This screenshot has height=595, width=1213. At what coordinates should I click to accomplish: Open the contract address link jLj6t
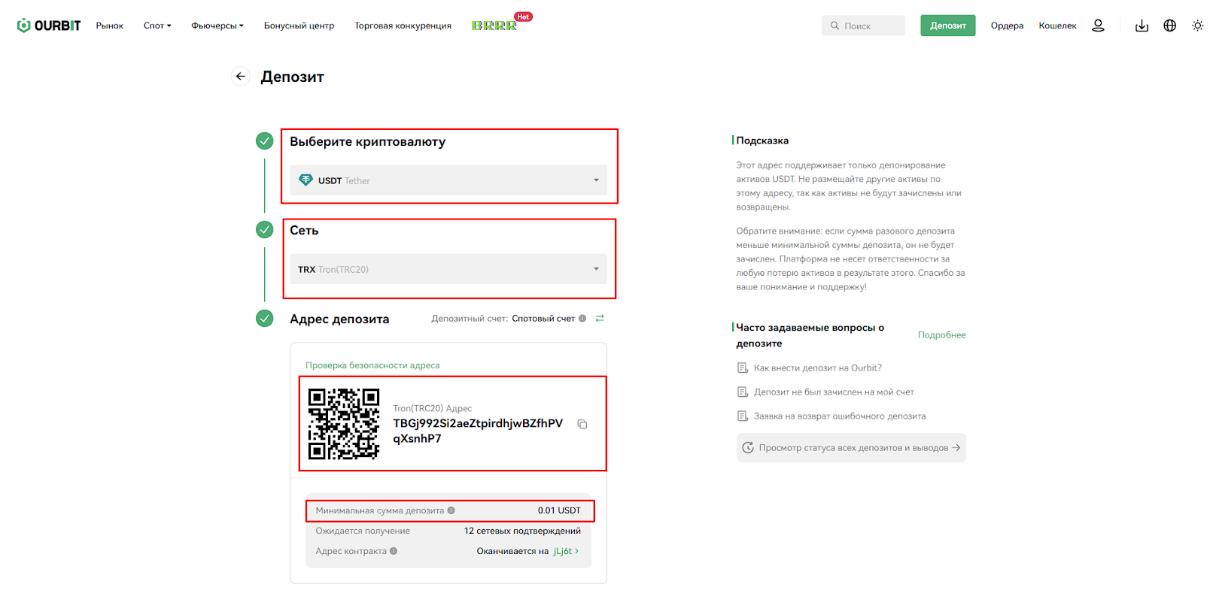coord(566,551)
